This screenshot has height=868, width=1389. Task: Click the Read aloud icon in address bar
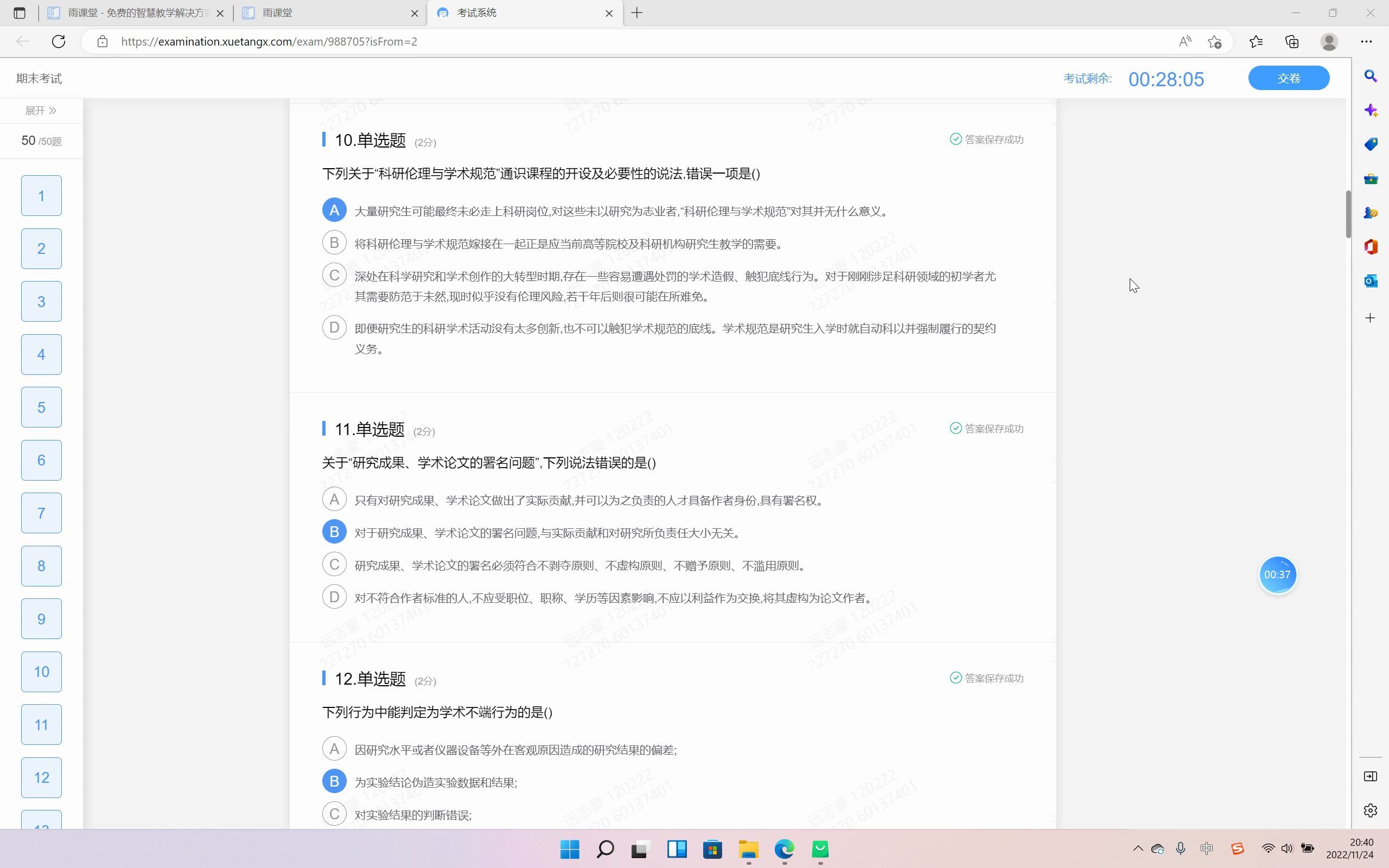point(1184,41)
